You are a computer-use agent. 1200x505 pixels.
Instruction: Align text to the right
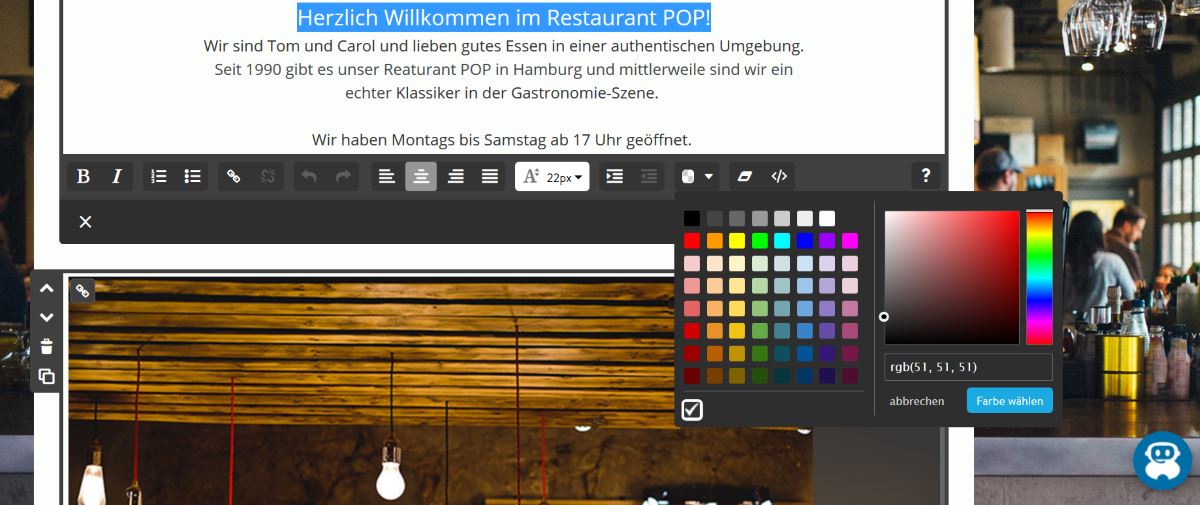tap(456, 177)
